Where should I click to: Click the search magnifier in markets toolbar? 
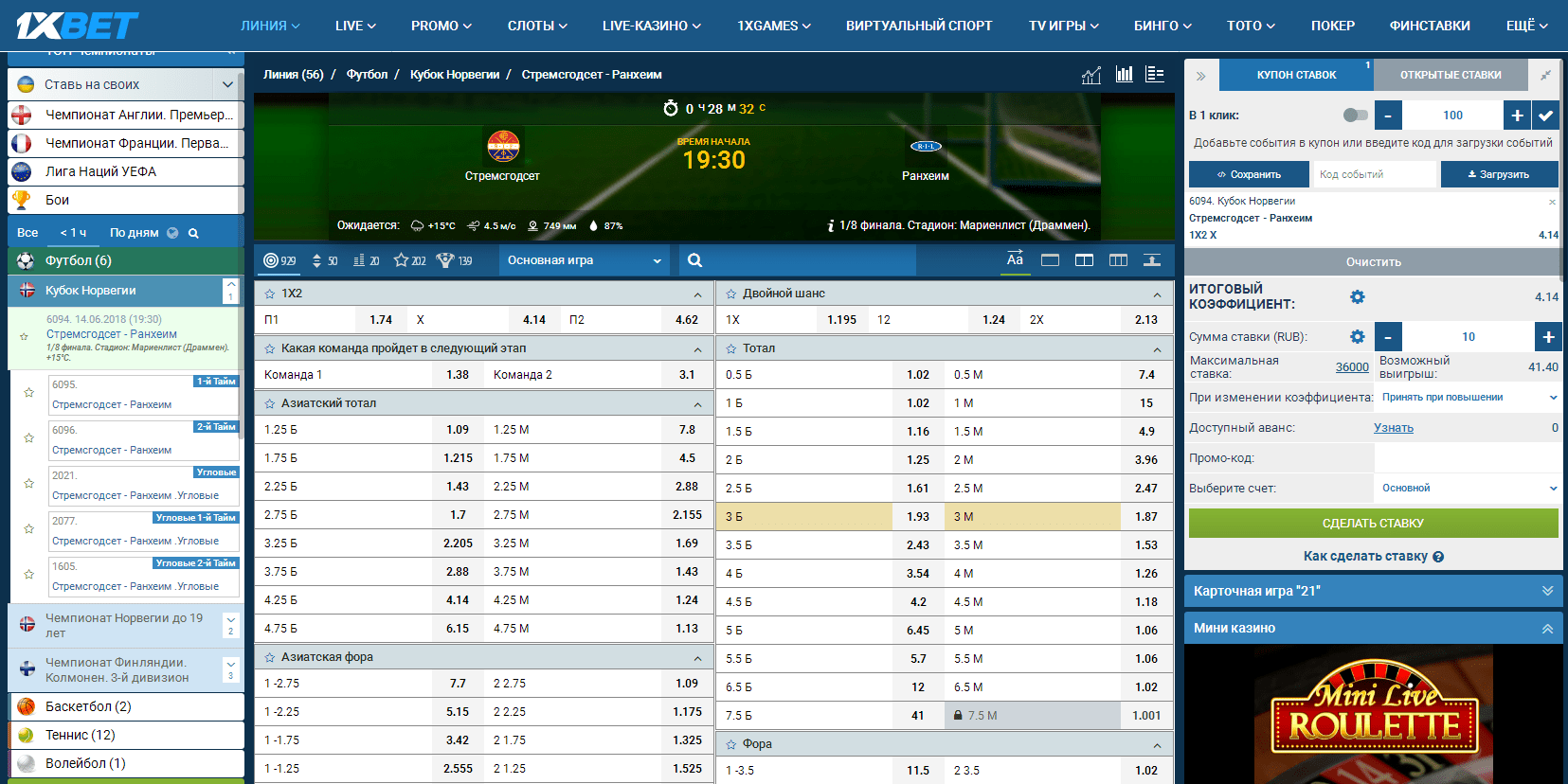coord(694,260)
